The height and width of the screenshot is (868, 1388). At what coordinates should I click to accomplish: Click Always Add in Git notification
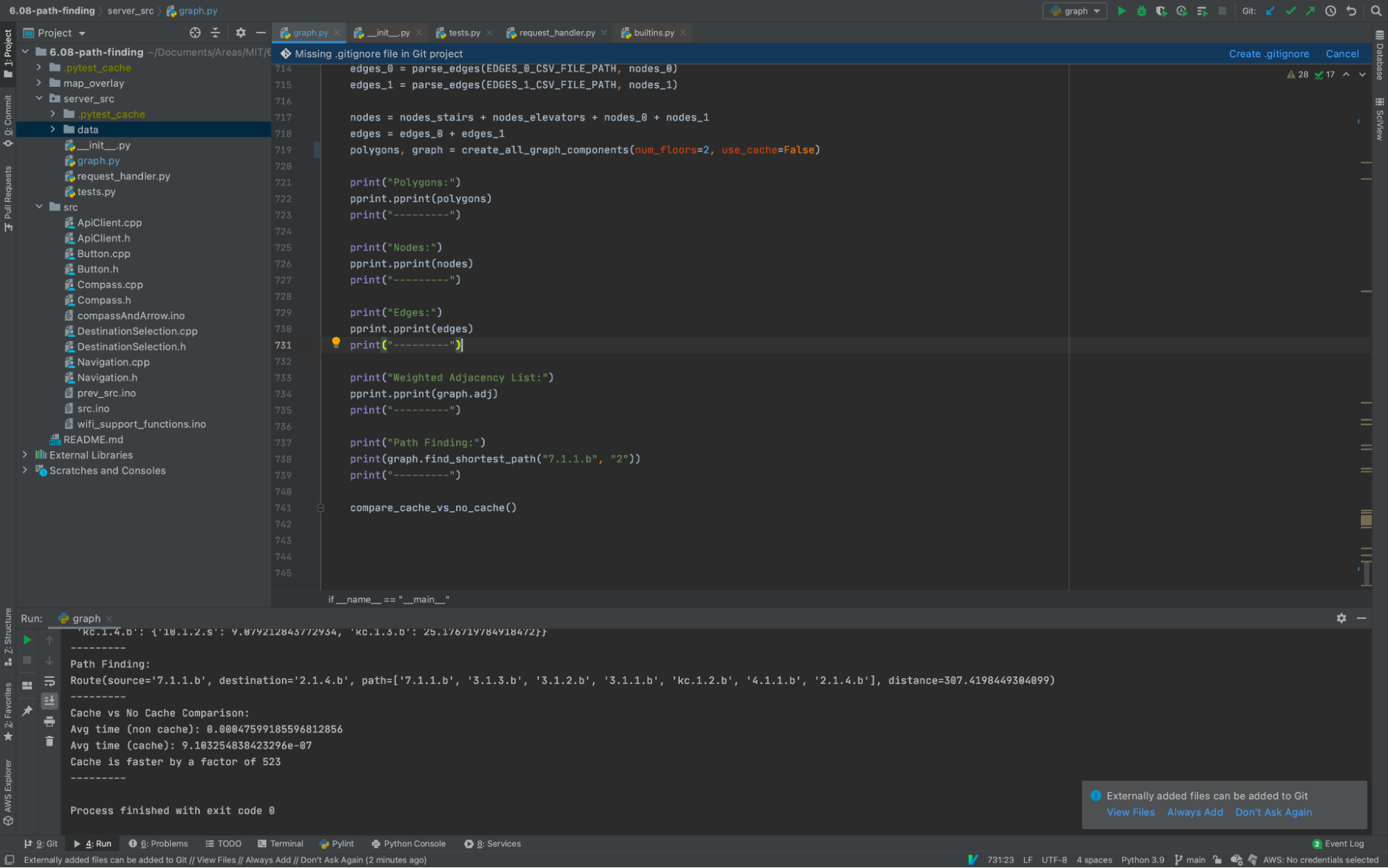[1195, 812]
